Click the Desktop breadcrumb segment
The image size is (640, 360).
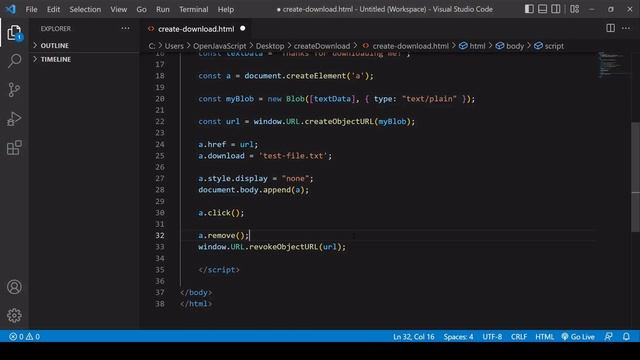270,46
